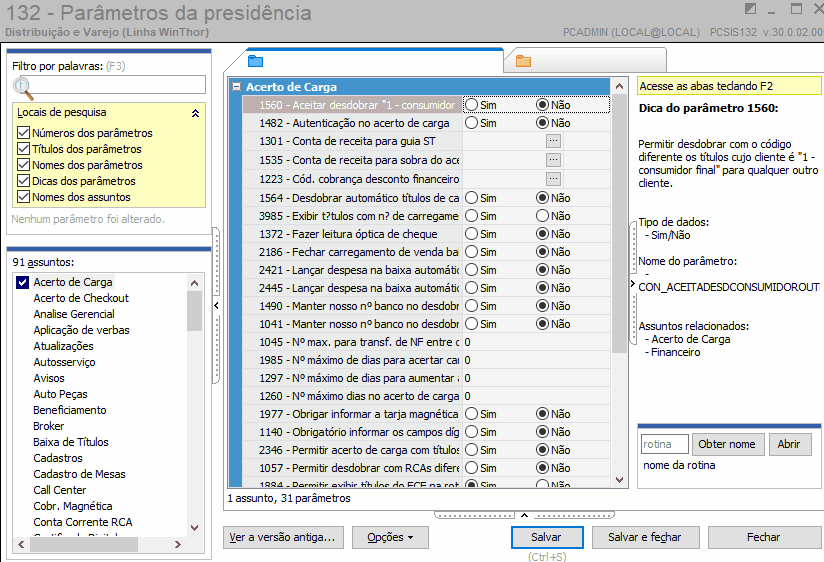
Task: Click the maximize window icon
Action: [796, 8]
